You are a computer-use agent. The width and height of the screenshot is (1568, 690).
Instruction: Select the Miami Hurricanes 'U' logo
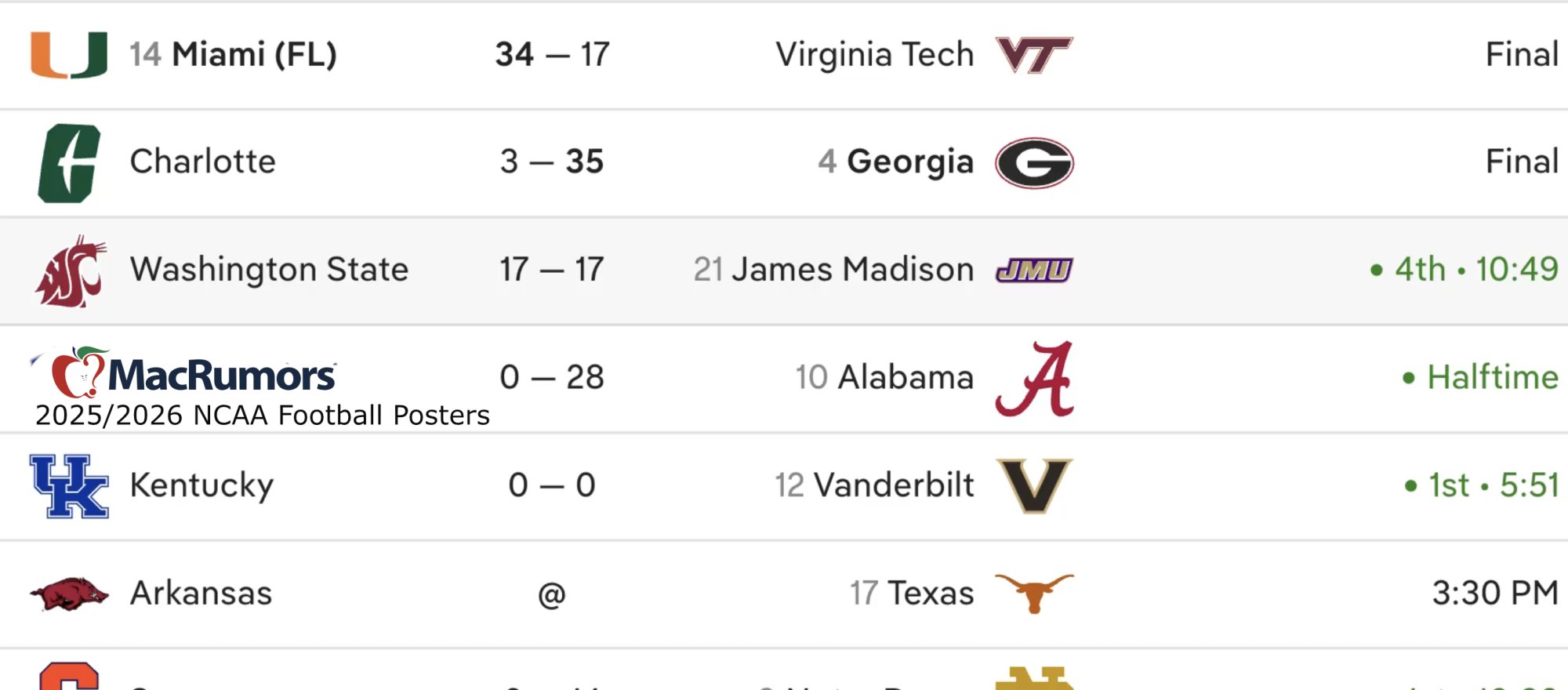[x=67, y=53]
